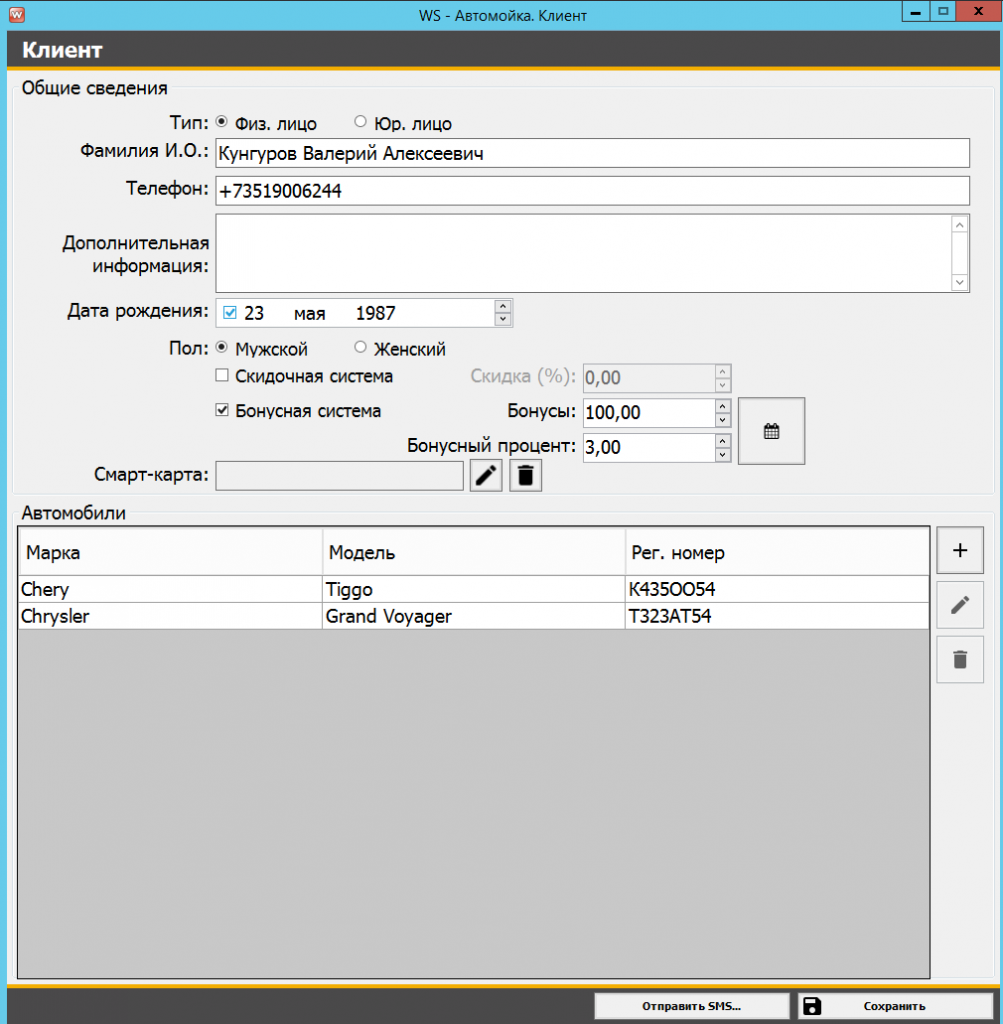Increase Бонусный процент with up arrow

[x=722, y=441]
